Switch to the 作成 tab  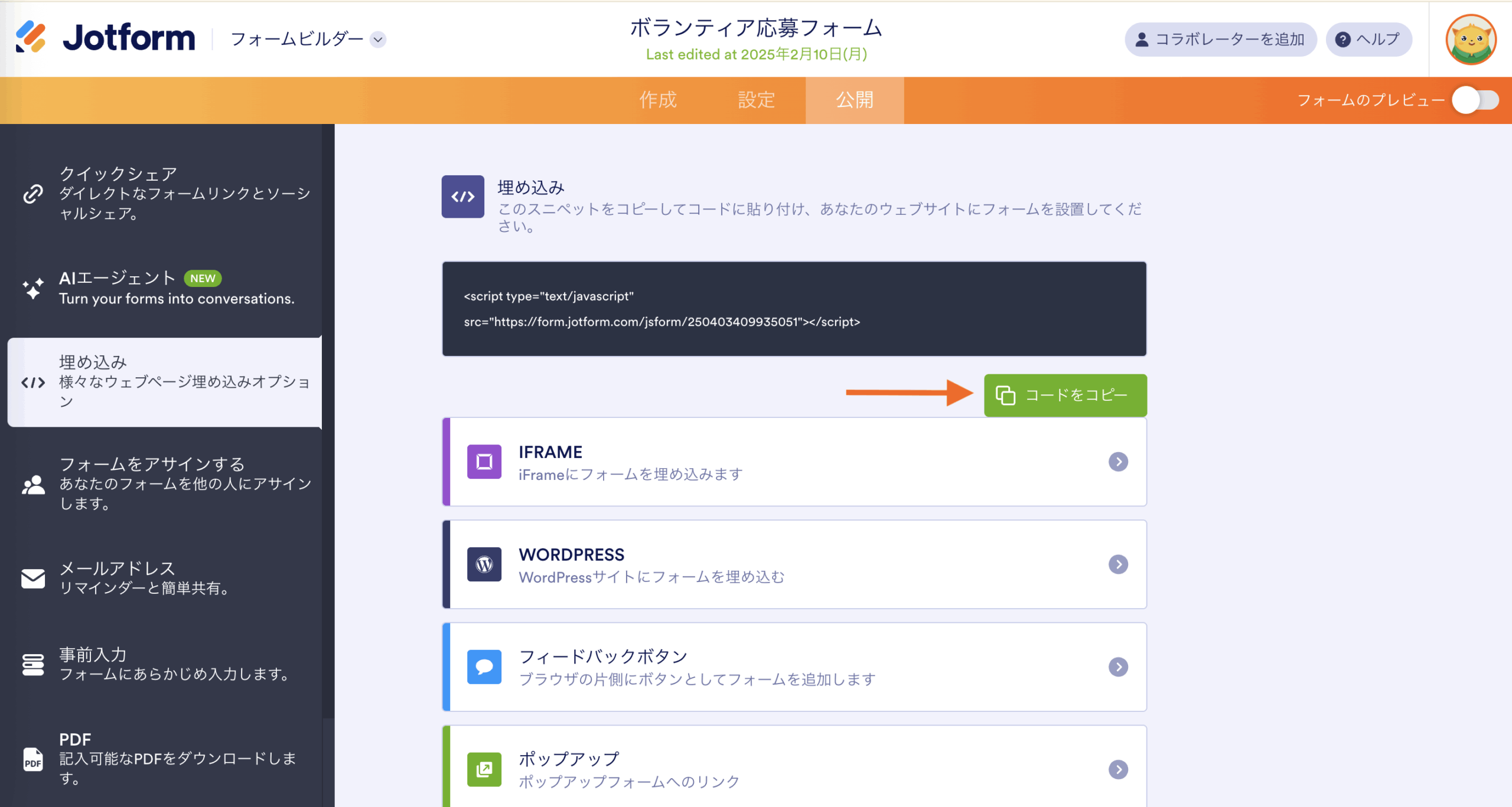658,100
